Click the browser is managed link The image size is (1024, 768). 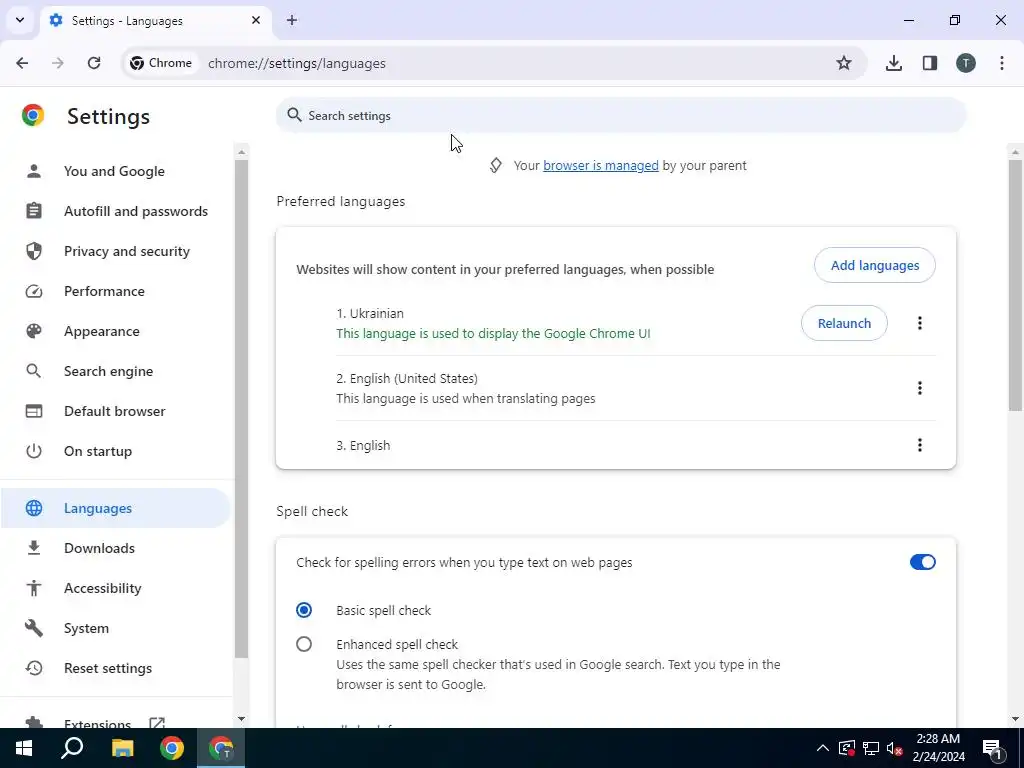(x=600, y=166)
